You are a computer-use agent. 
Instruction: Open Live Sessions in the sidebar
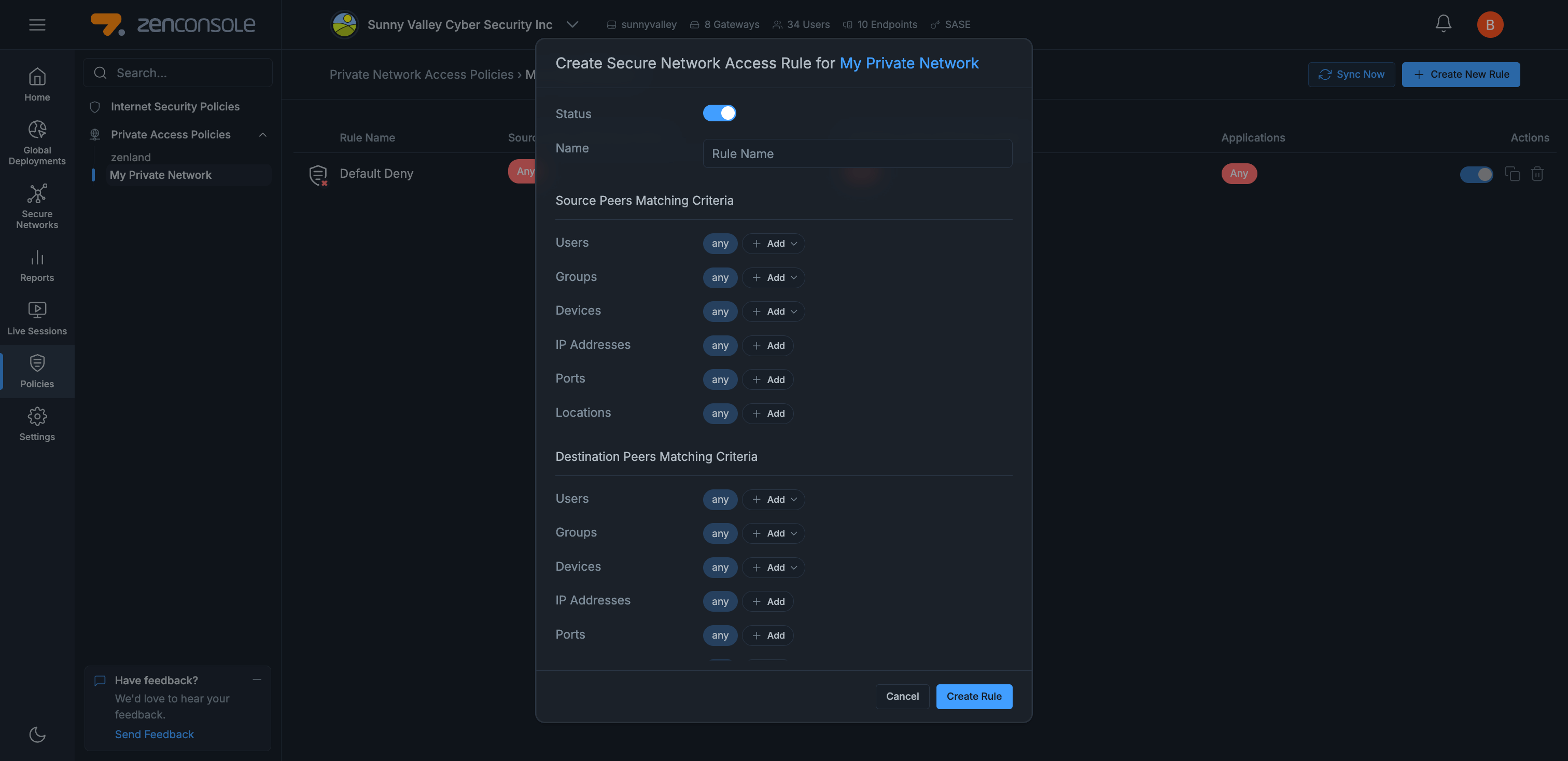(36, 318)
